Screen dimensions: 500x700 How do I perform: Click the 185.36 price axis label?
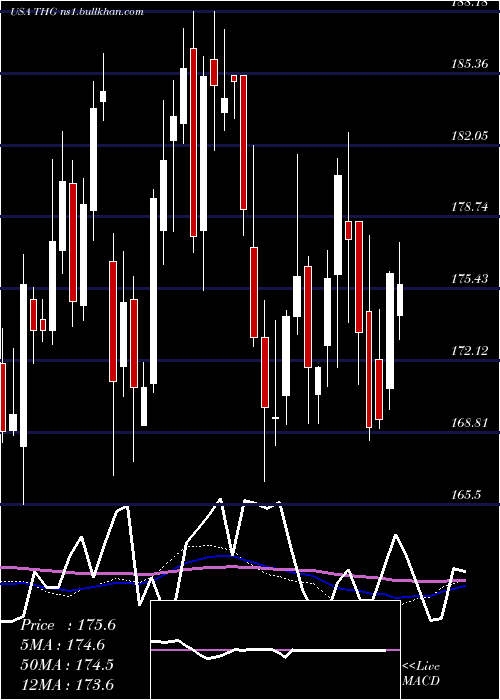[469, 64]
